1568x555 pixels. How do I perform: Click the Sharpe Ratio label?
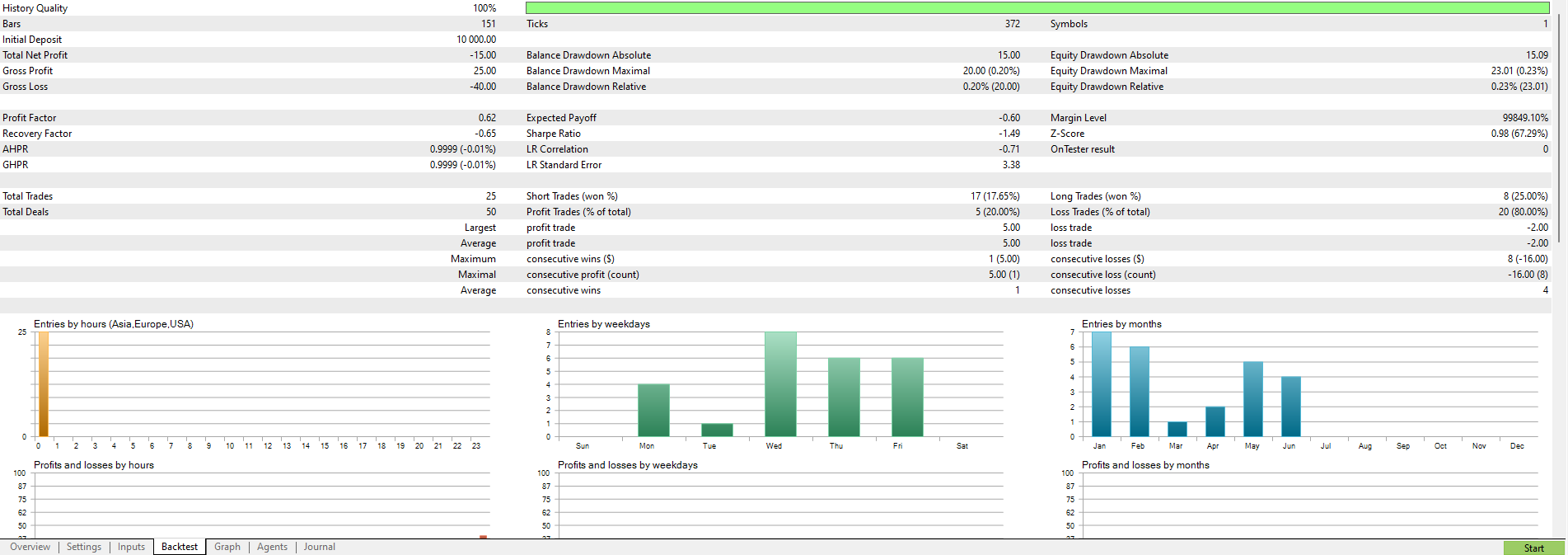click(554, 134)
